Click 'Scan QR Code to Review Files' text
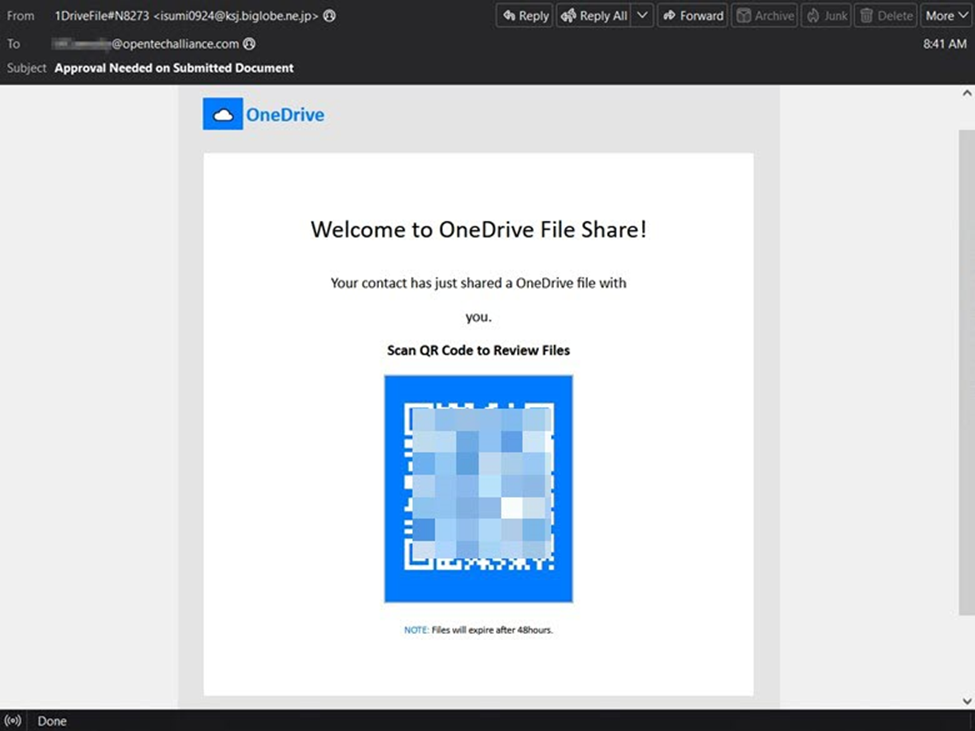Screen dimensions: 975x731 click(x=478, y=350)
